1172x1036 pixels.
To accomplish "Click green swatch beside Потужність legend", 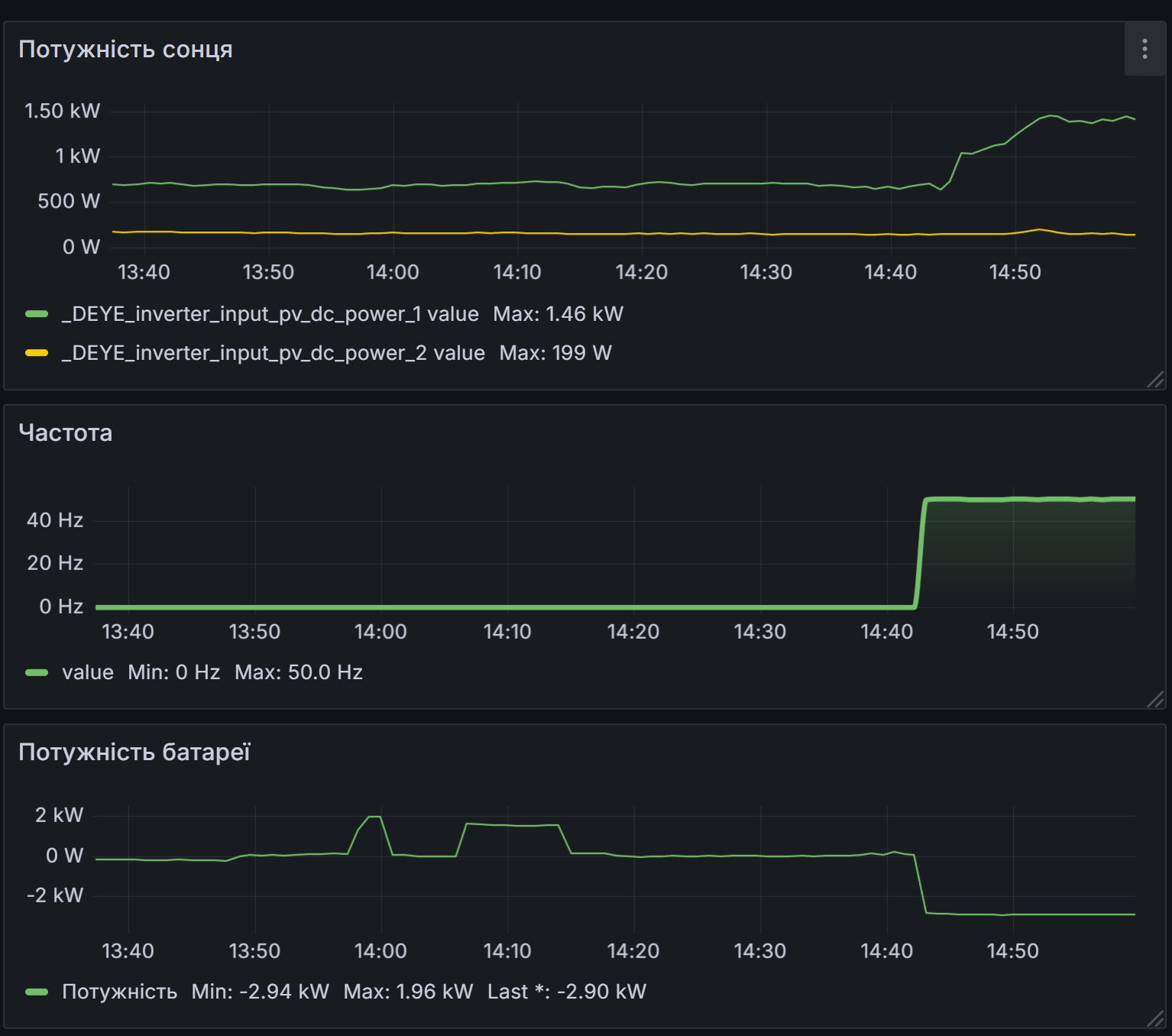I will point(37,992).
